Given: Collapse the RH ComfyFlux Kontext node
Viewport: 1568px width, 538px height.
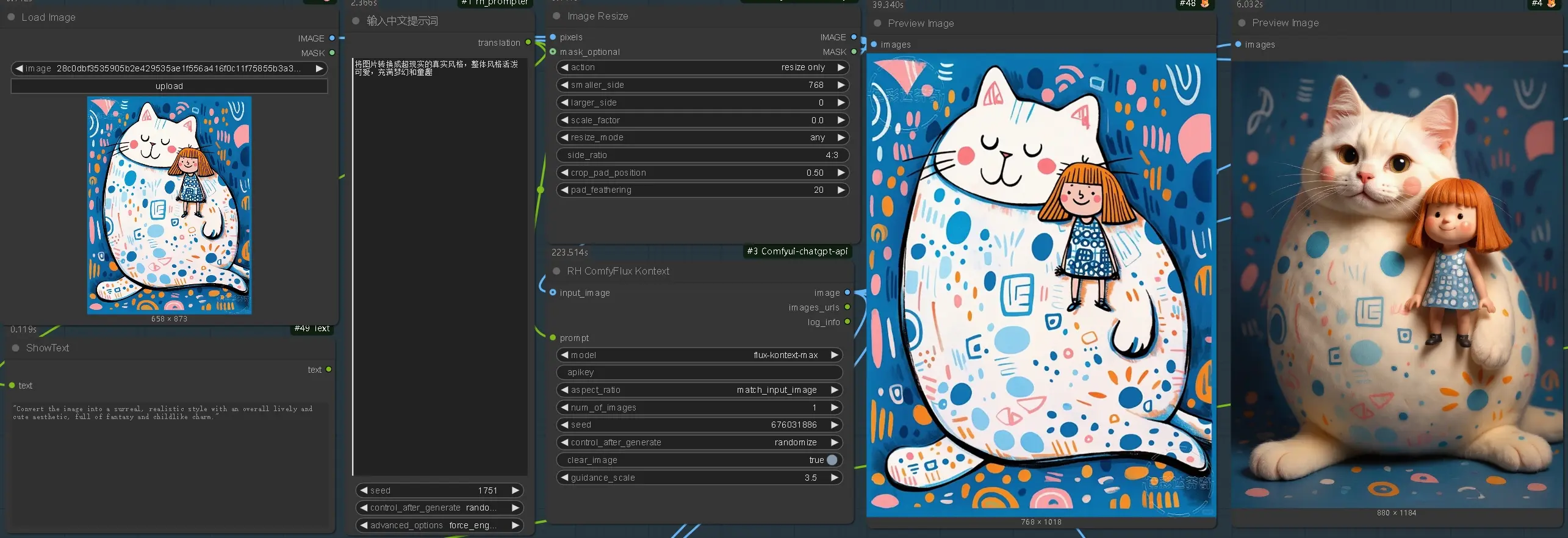Looking at the screenshot, I should tap(556, 271).
